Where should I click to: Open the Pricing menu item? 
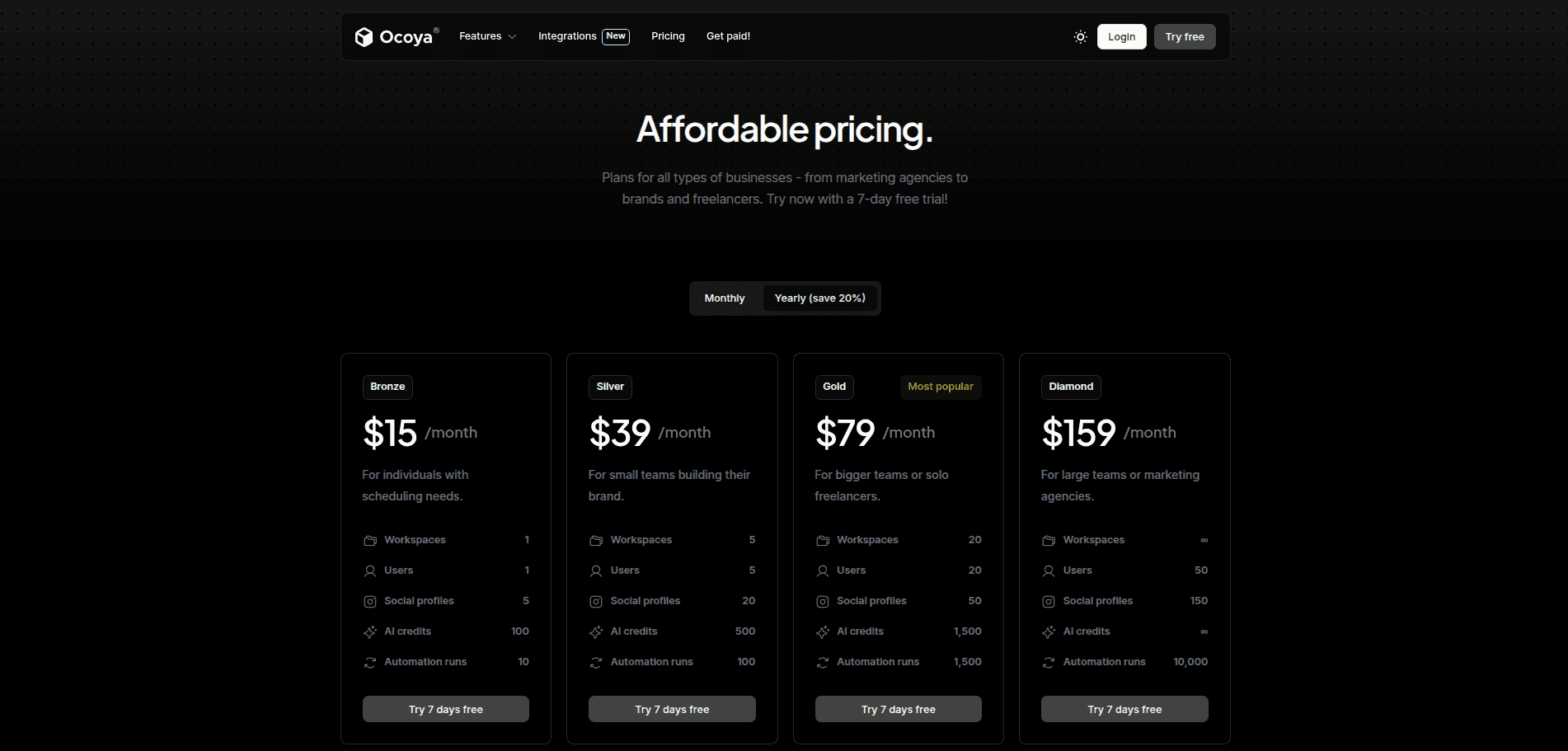(x=668, y=36)
